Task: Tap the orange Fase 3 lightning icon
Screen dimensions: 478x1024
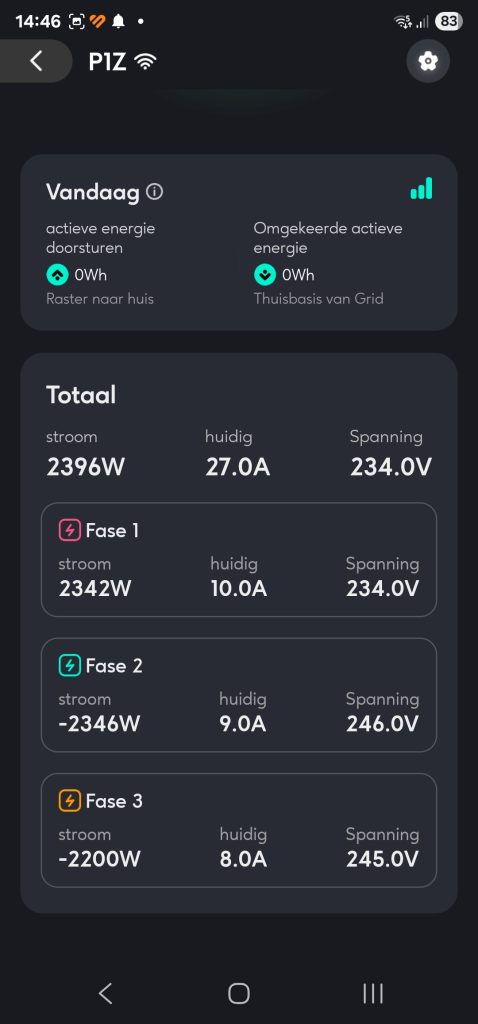Action: coord(69,801)
